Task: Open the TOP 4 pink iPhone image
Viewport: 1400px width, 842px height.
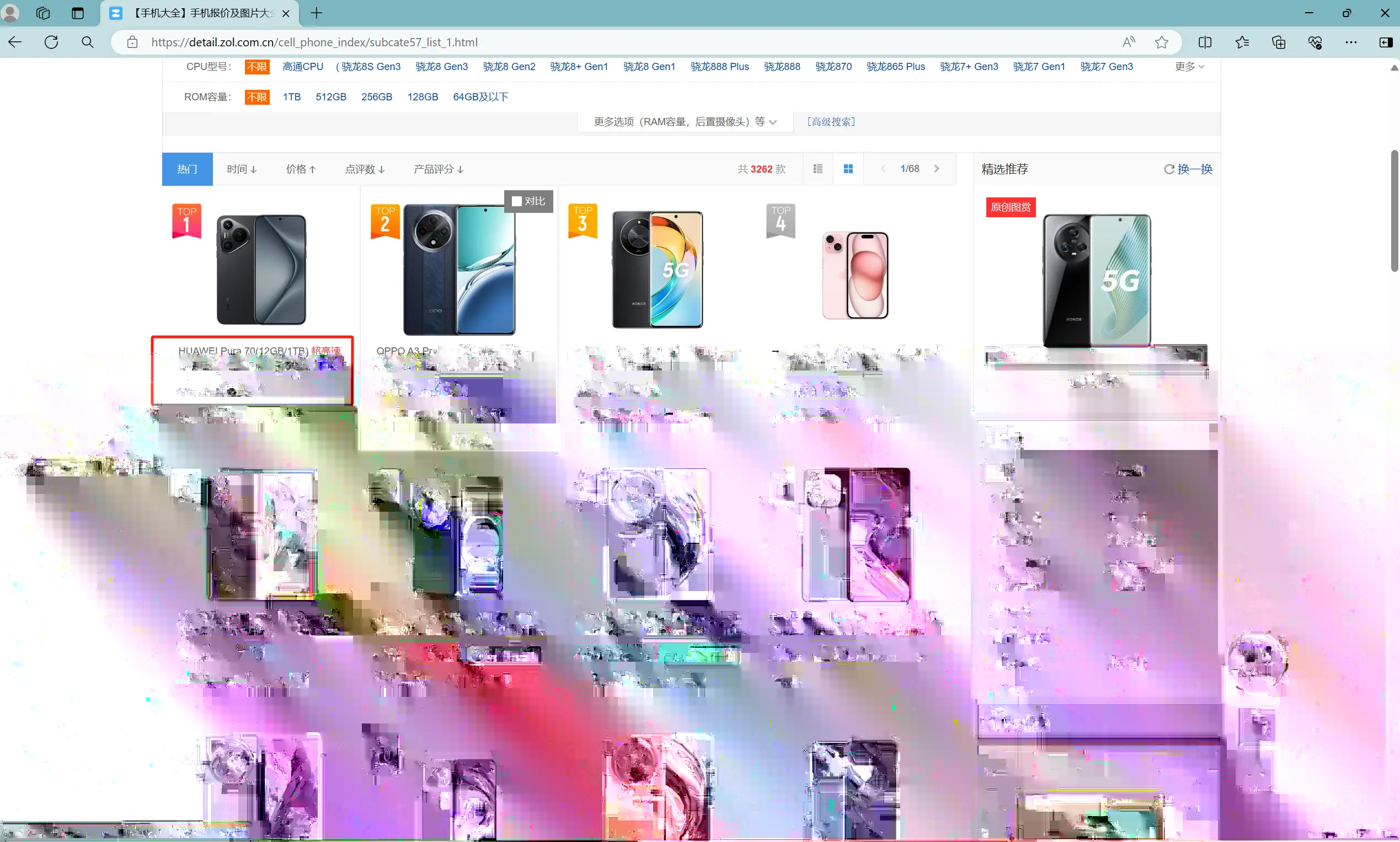Action: 855,275
